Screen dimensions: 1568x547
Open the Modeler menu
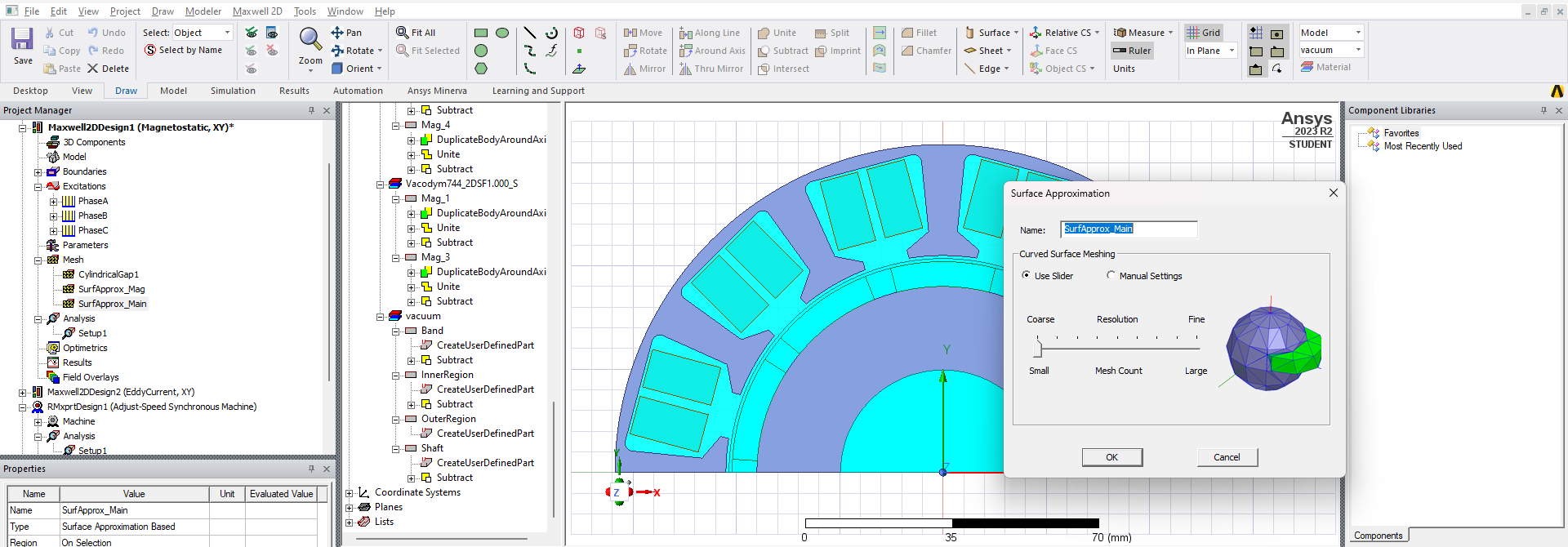pyautogui.click(x=203, y=11)
